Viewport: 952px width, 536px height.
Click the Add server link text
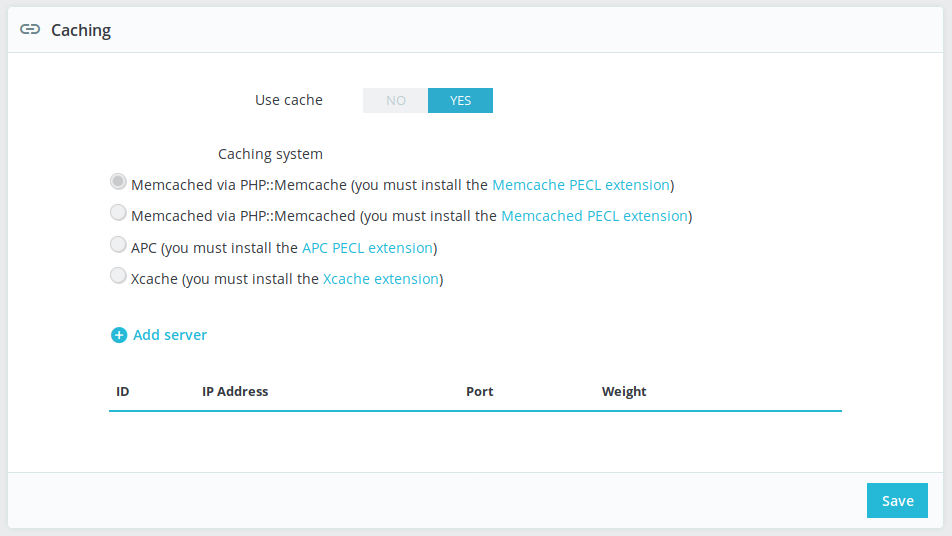coord(170,335)
